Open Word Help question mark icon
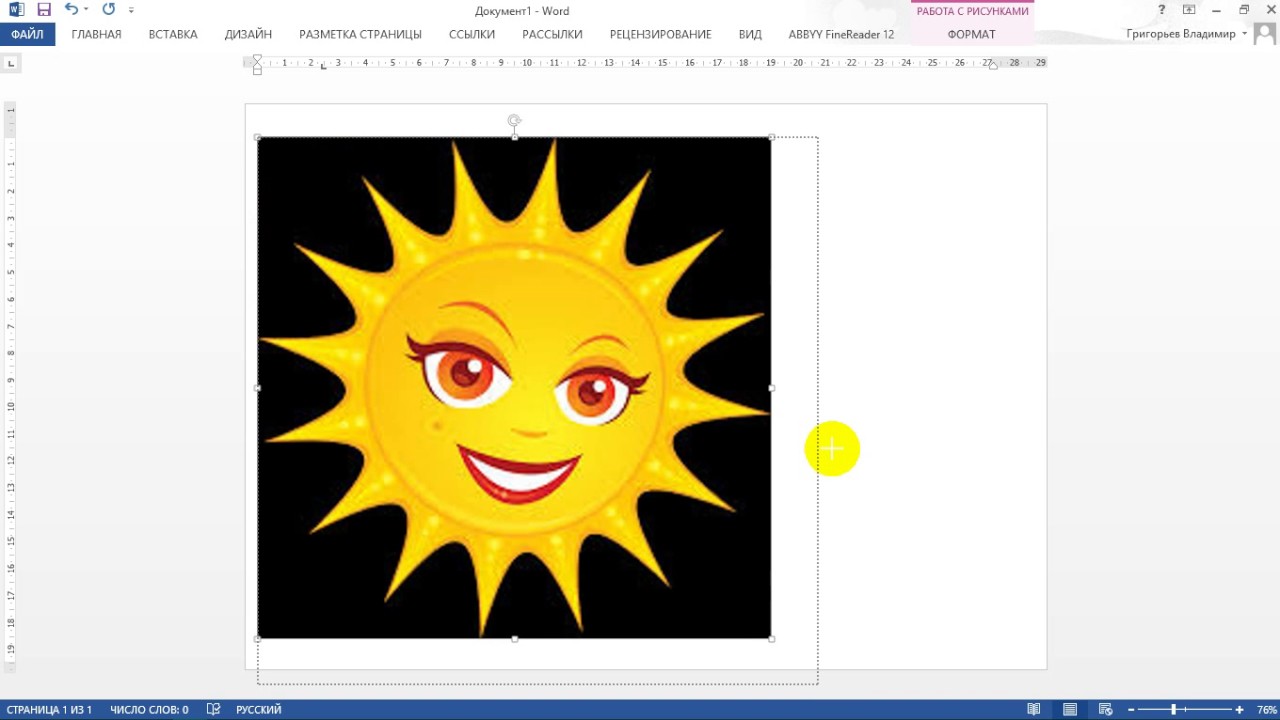Image resolution: width=1280 pixels, height=720 pixels. click(x=1161, y=10)
